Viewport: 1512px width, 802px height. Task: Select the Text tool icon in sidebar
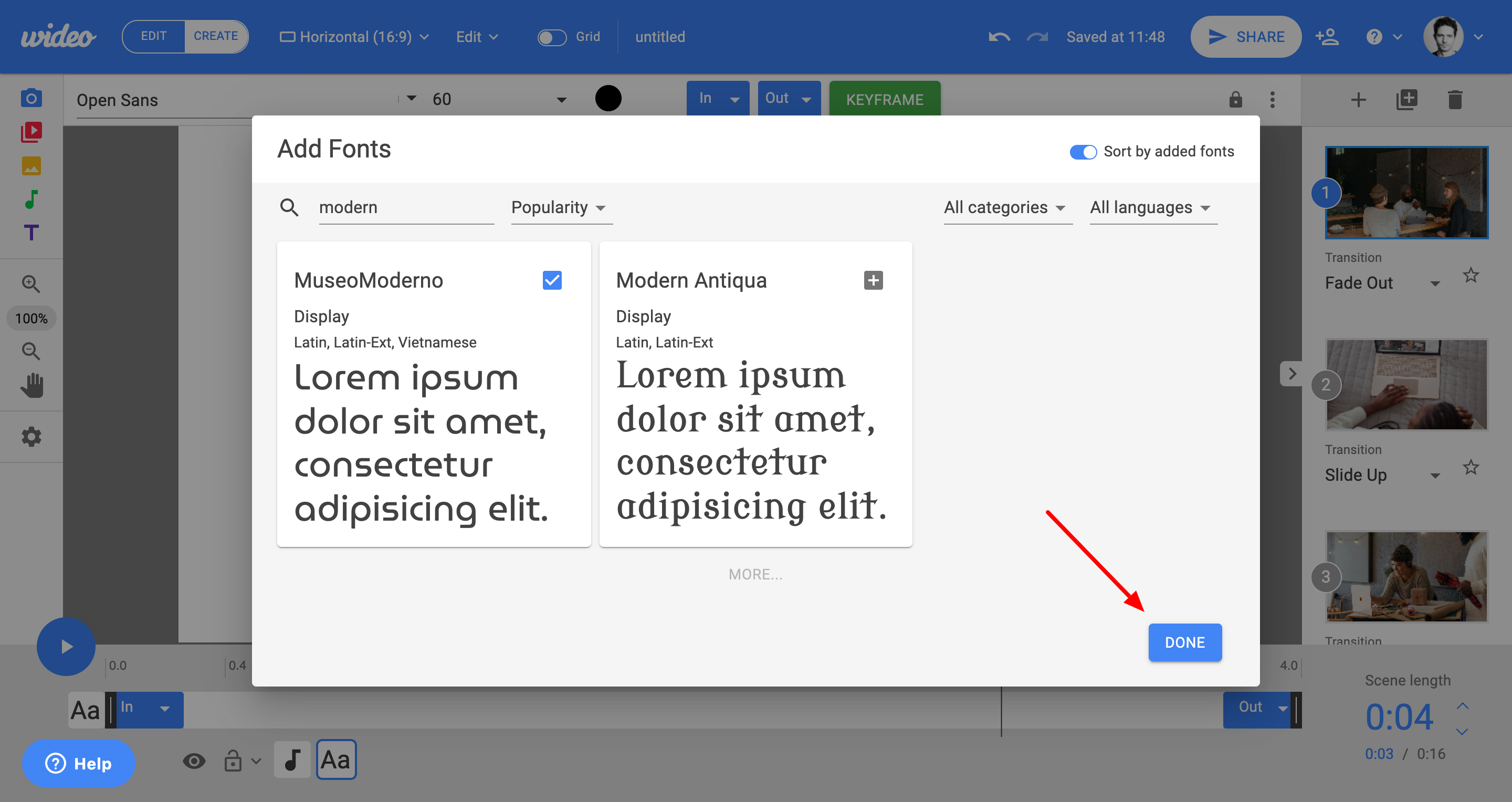[x=31, y=233]
